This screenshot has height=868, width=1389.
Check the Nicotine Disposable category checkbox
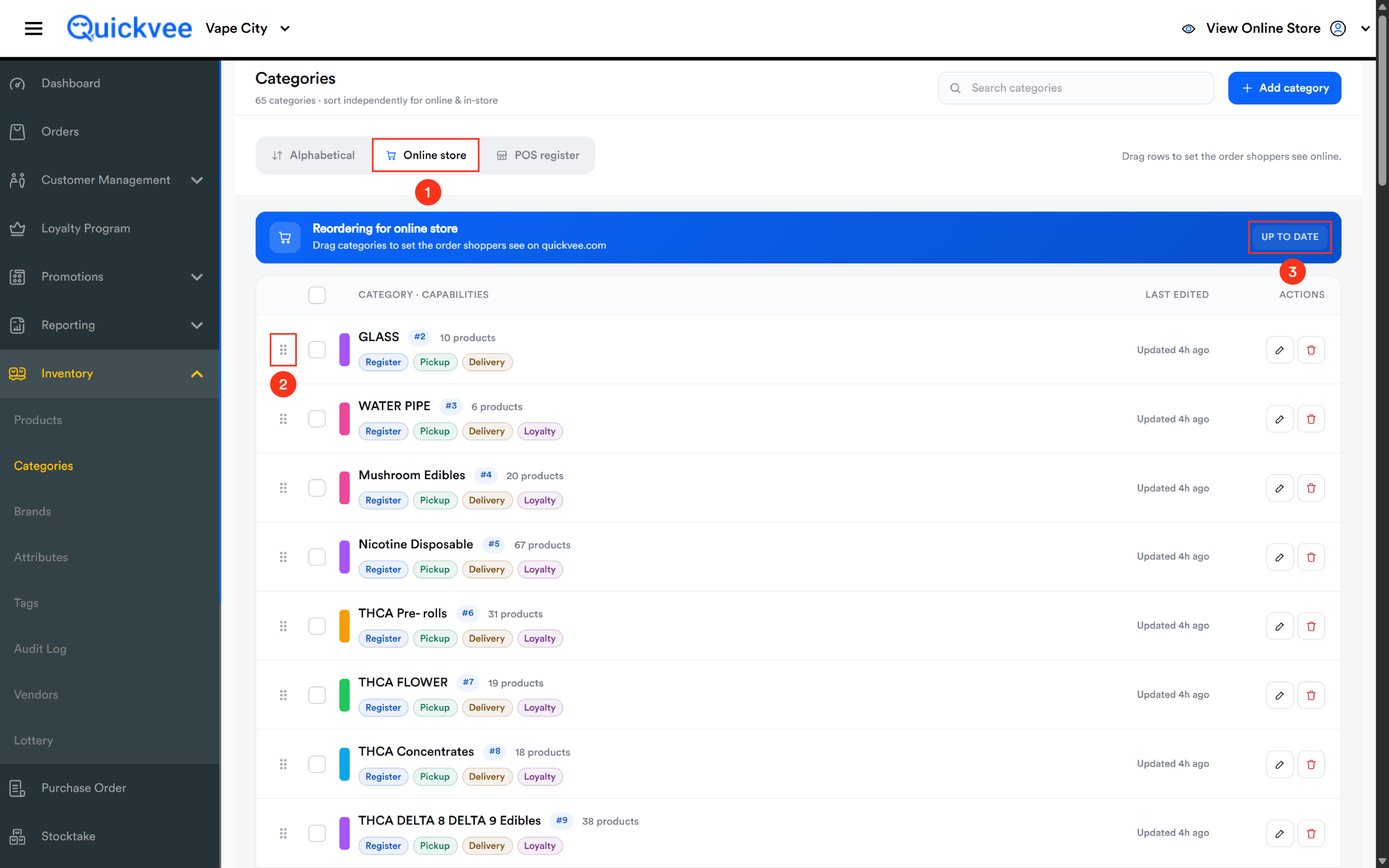coord(317,557)
